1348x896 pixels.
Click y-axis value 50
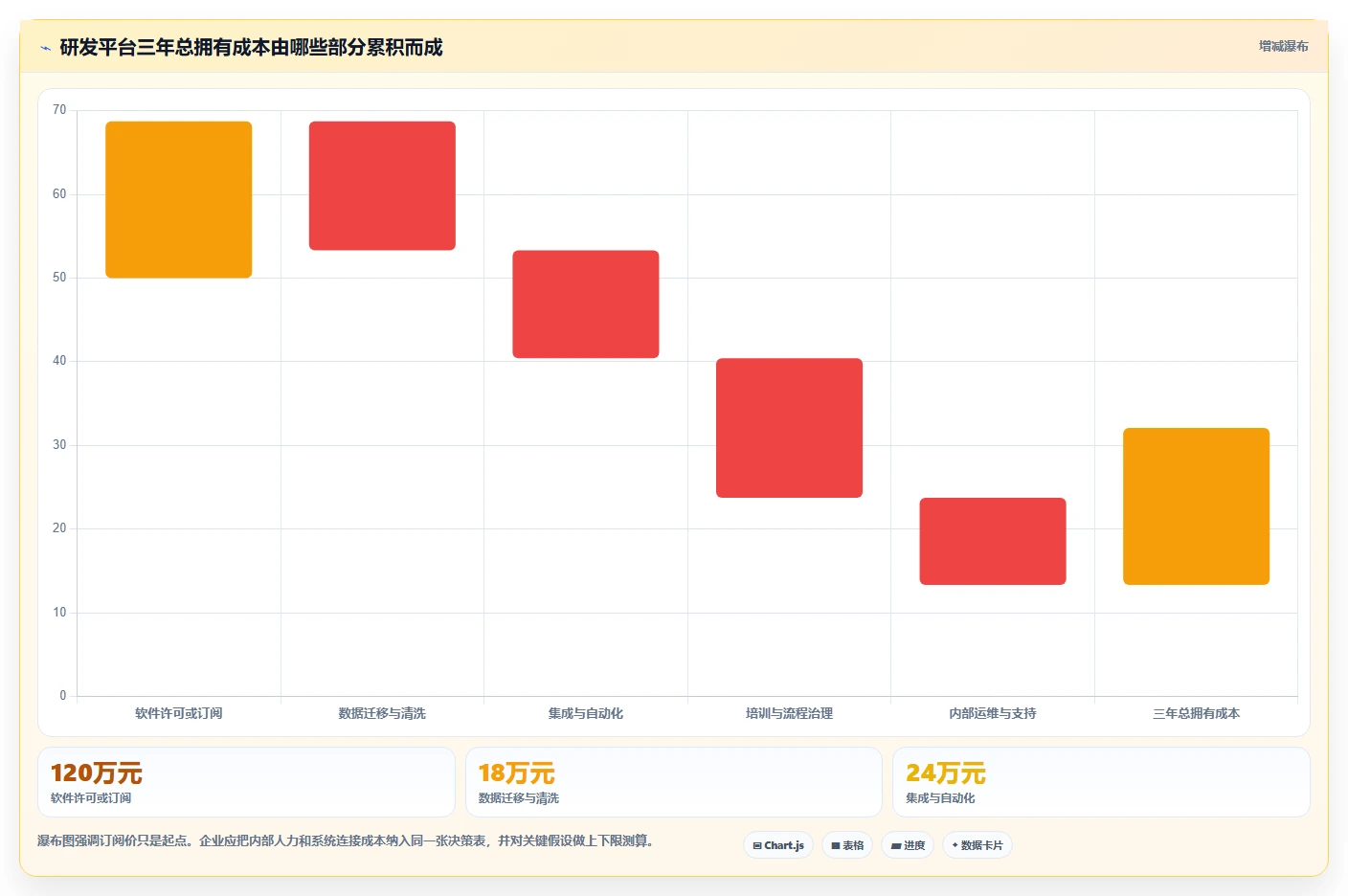click(59, 278)
